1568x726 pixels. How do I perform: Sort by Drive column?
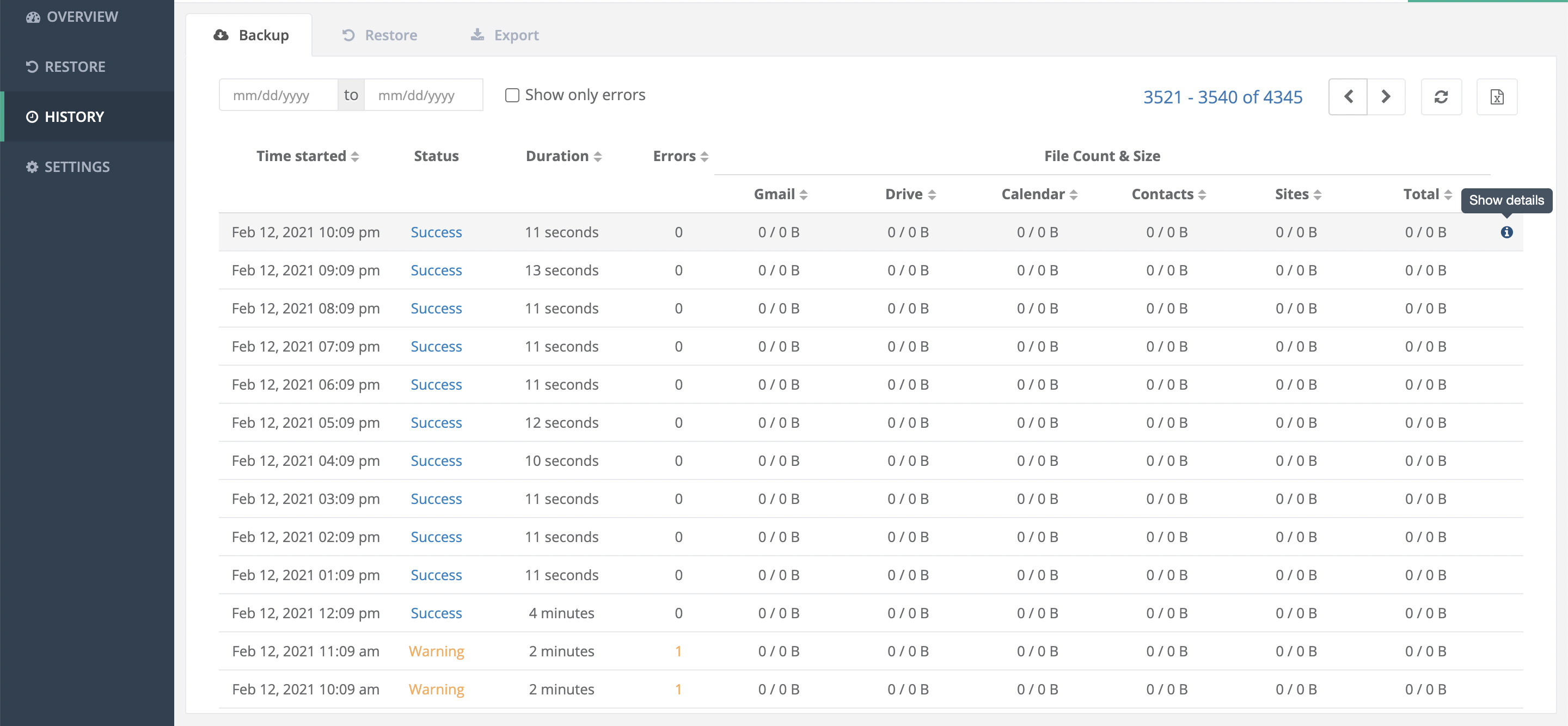click(910, 194)
